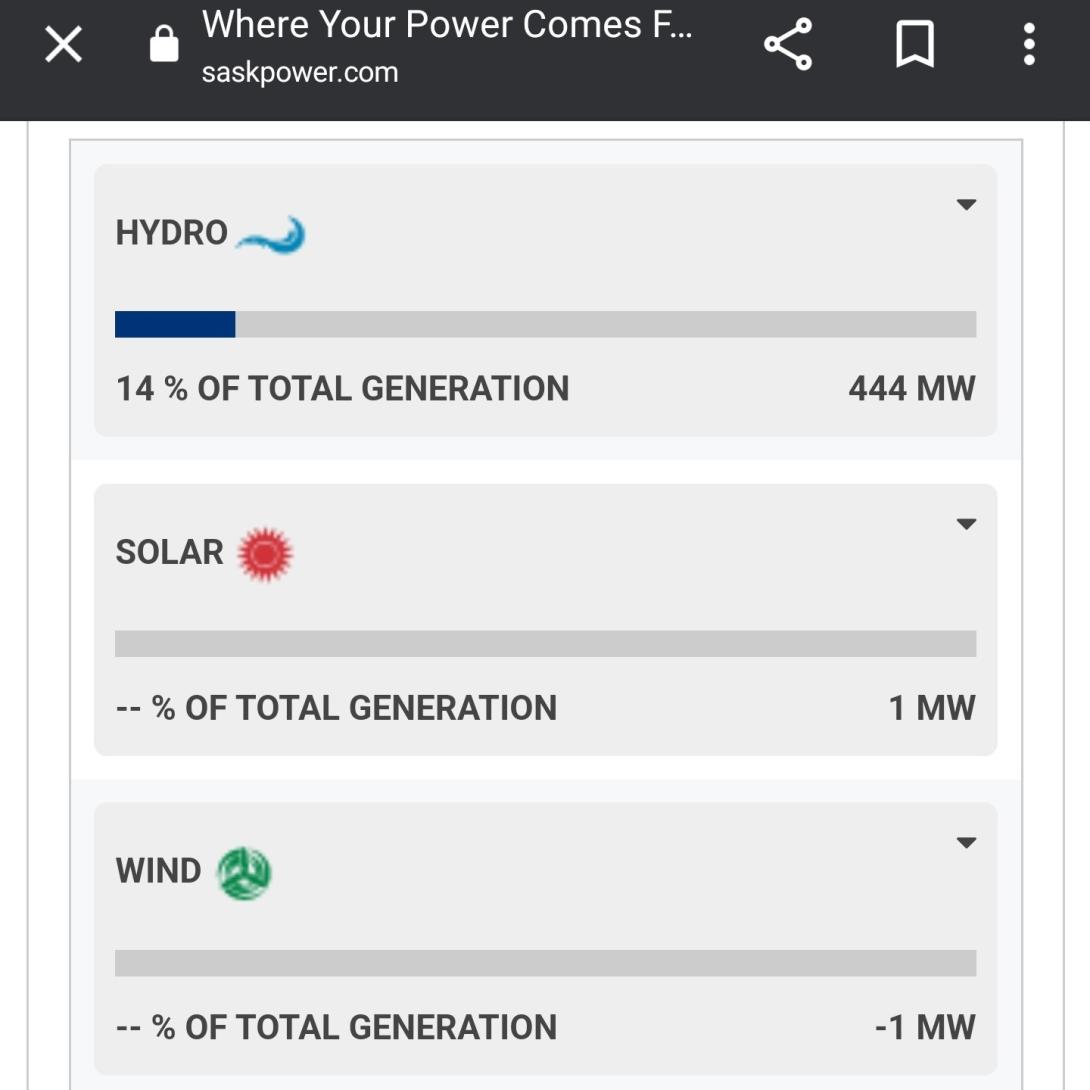Click the Solar generation progress bar
This screenshot has width=1090, height=1090.
pos(545,643)
